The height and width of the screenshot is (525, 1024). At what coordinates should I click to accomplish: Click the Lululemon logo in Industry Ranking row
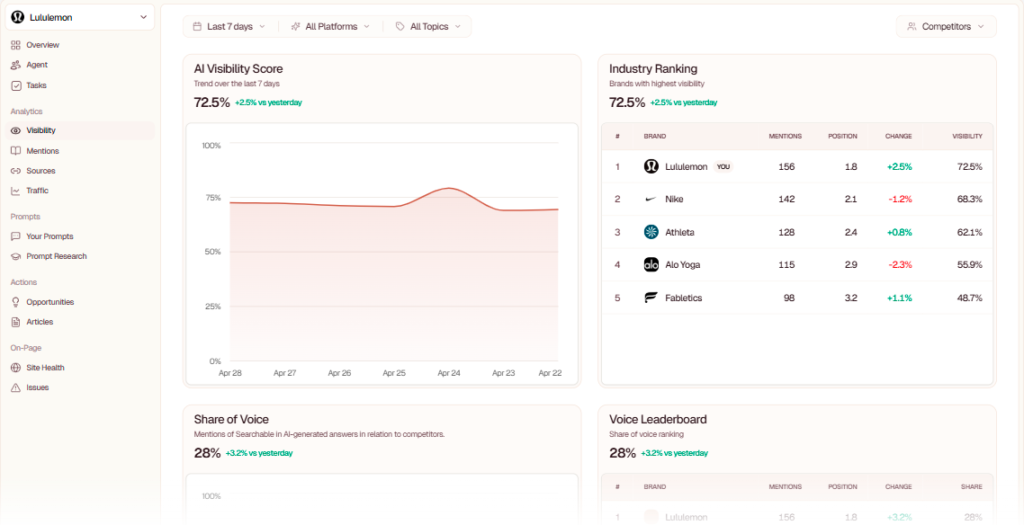651,167
